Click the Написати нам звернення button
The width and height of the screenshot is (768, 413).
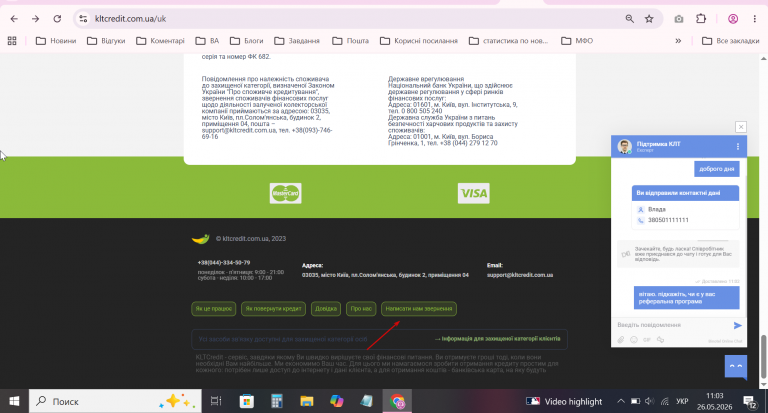[419, 309]
